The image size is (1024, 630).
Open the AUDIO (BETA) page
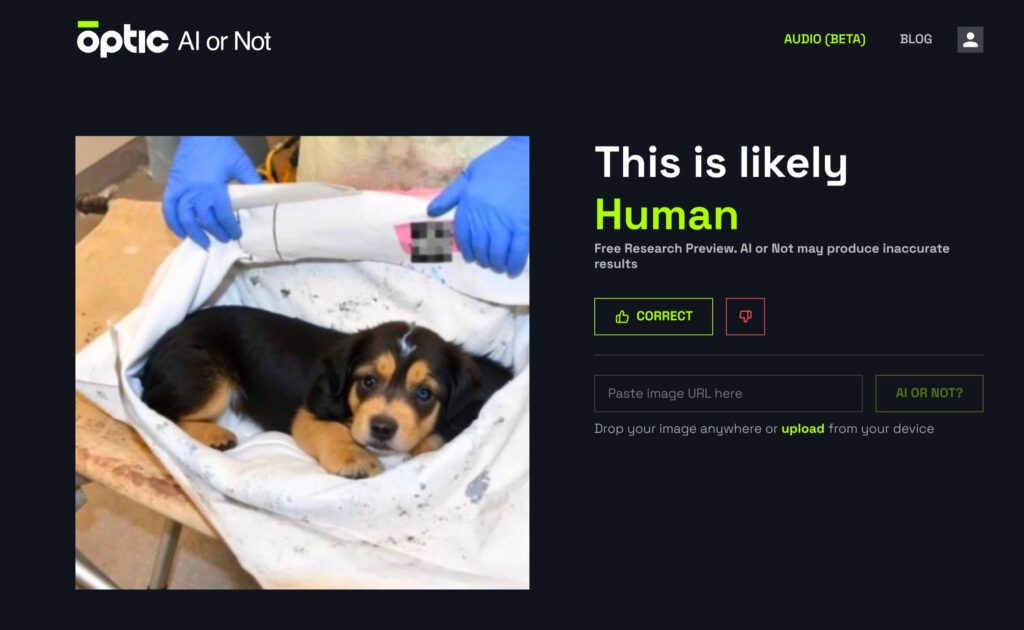pos(824,39)
